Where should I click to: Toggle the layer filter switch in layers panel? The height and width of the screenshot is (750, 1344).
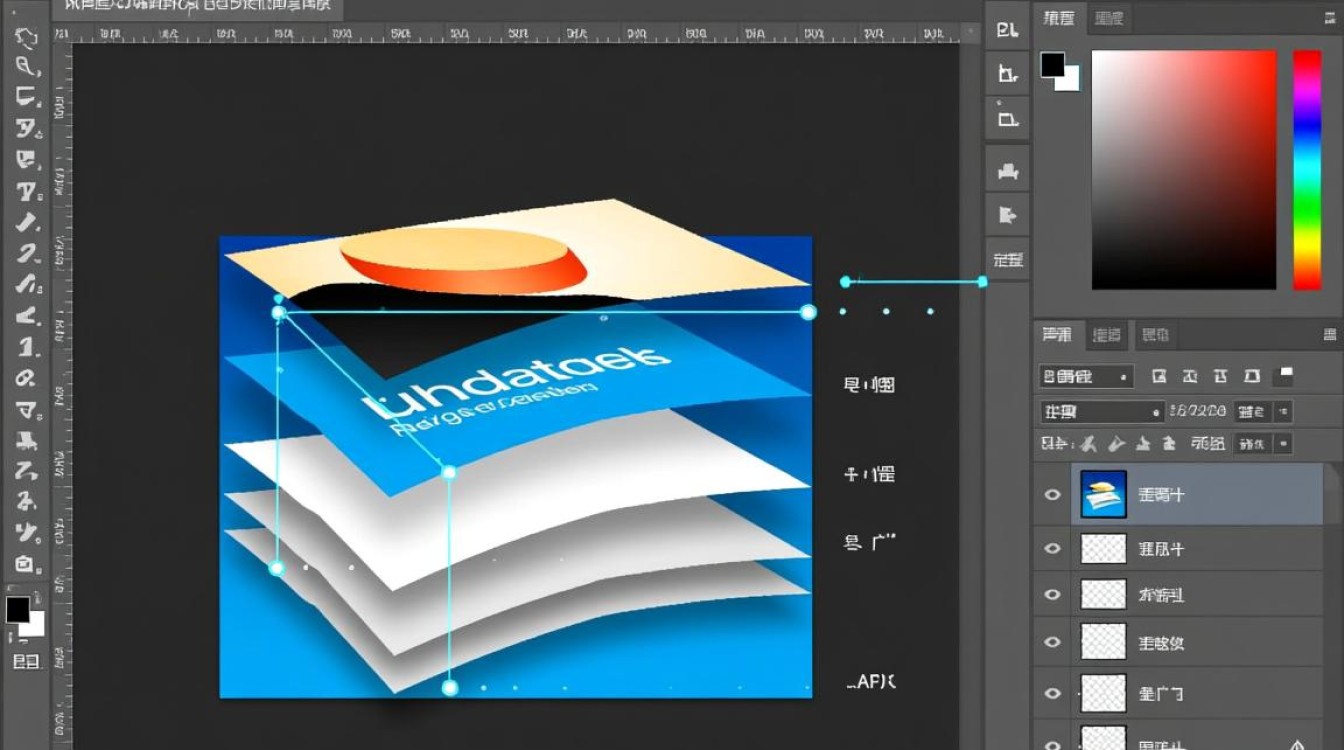pyautogui.click(x=1284, y=377)
